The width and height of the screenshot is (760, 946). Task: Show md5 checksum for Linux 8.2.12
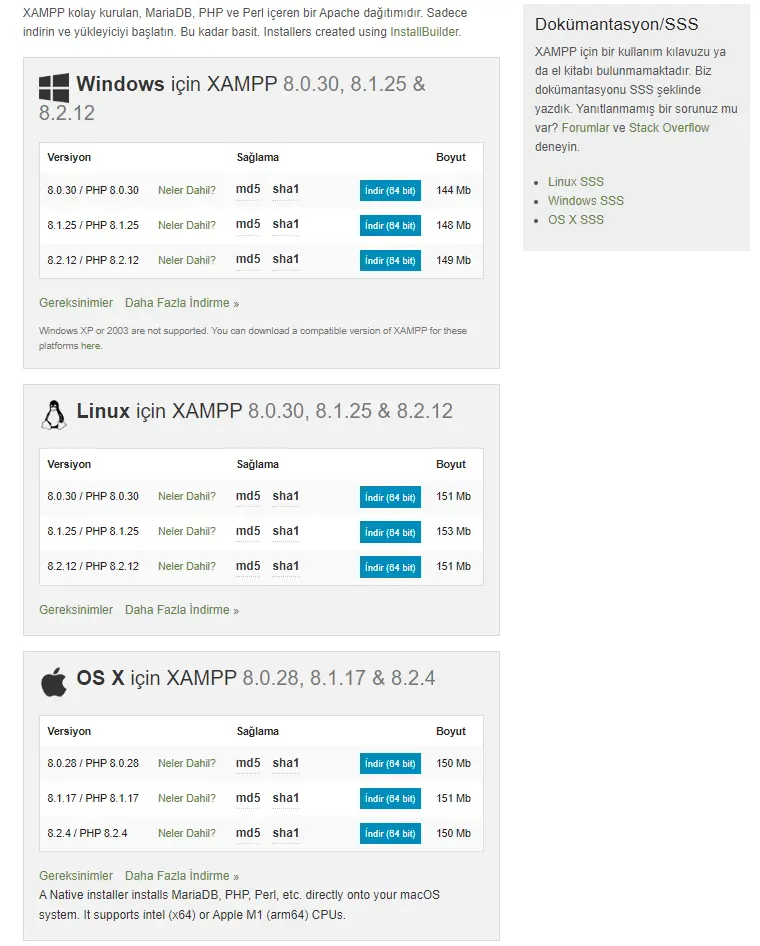248,566
